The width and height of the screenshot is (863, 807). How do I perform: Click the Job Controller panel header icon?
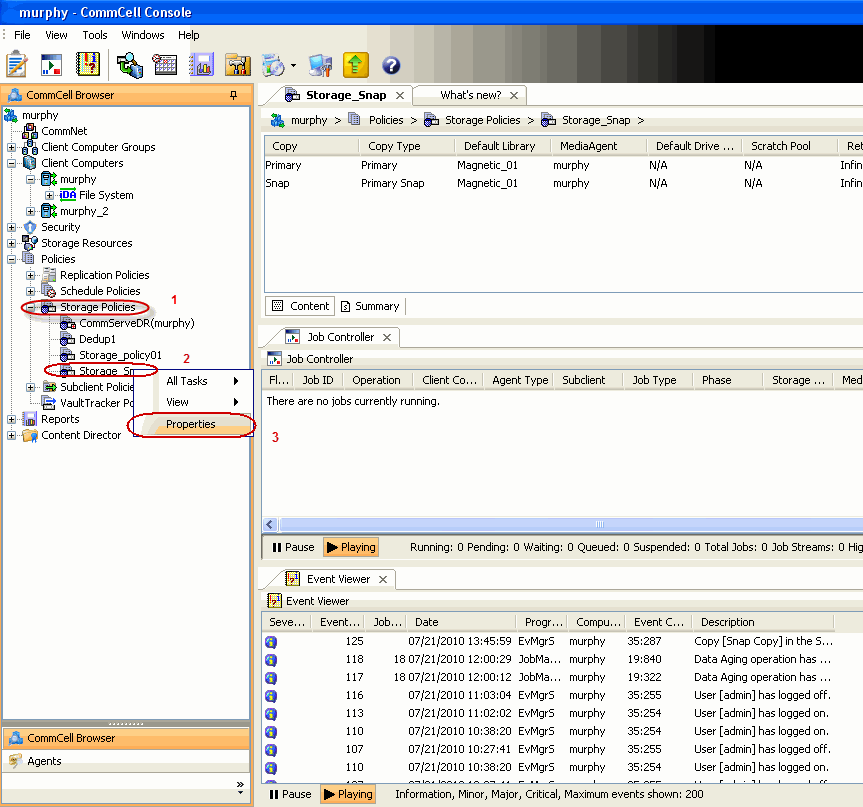pos(274,359)
